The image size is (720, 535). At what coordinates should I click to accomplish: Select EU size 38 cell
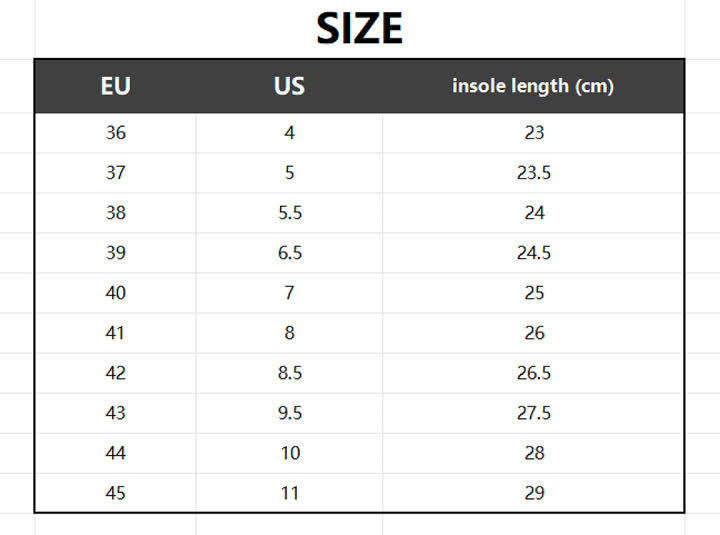pos(116,213)
